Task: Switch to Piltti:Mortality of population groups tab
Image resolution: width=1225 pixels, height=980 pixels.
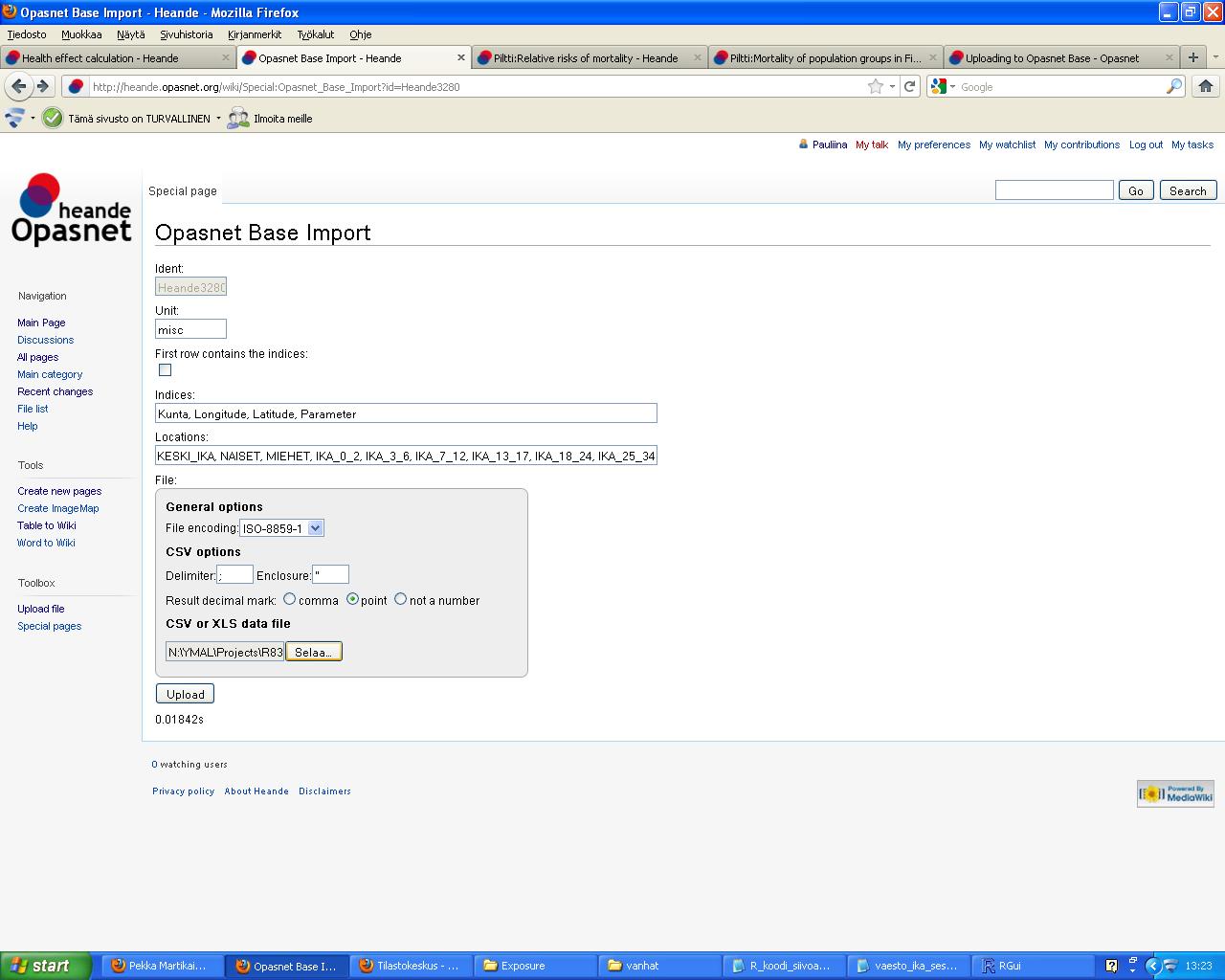Action: 825,57
